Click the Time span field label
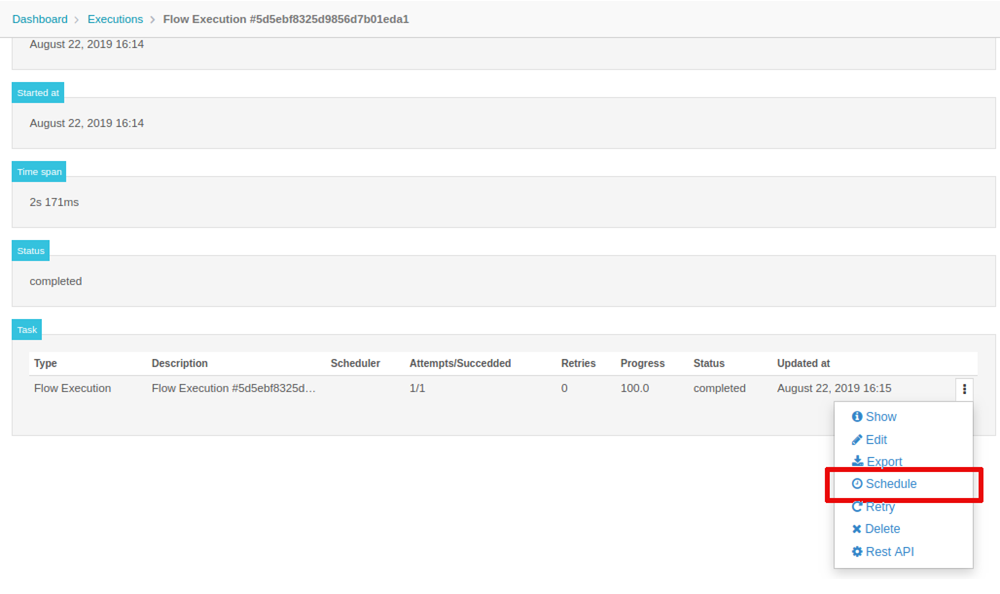Viewport: 1000px width, 594px height. point(39,172)
